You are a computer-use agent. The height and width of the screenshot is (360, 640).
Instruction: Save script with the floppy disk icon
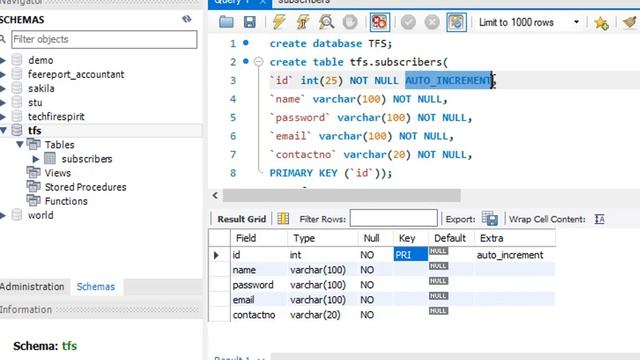click(249, 22)
